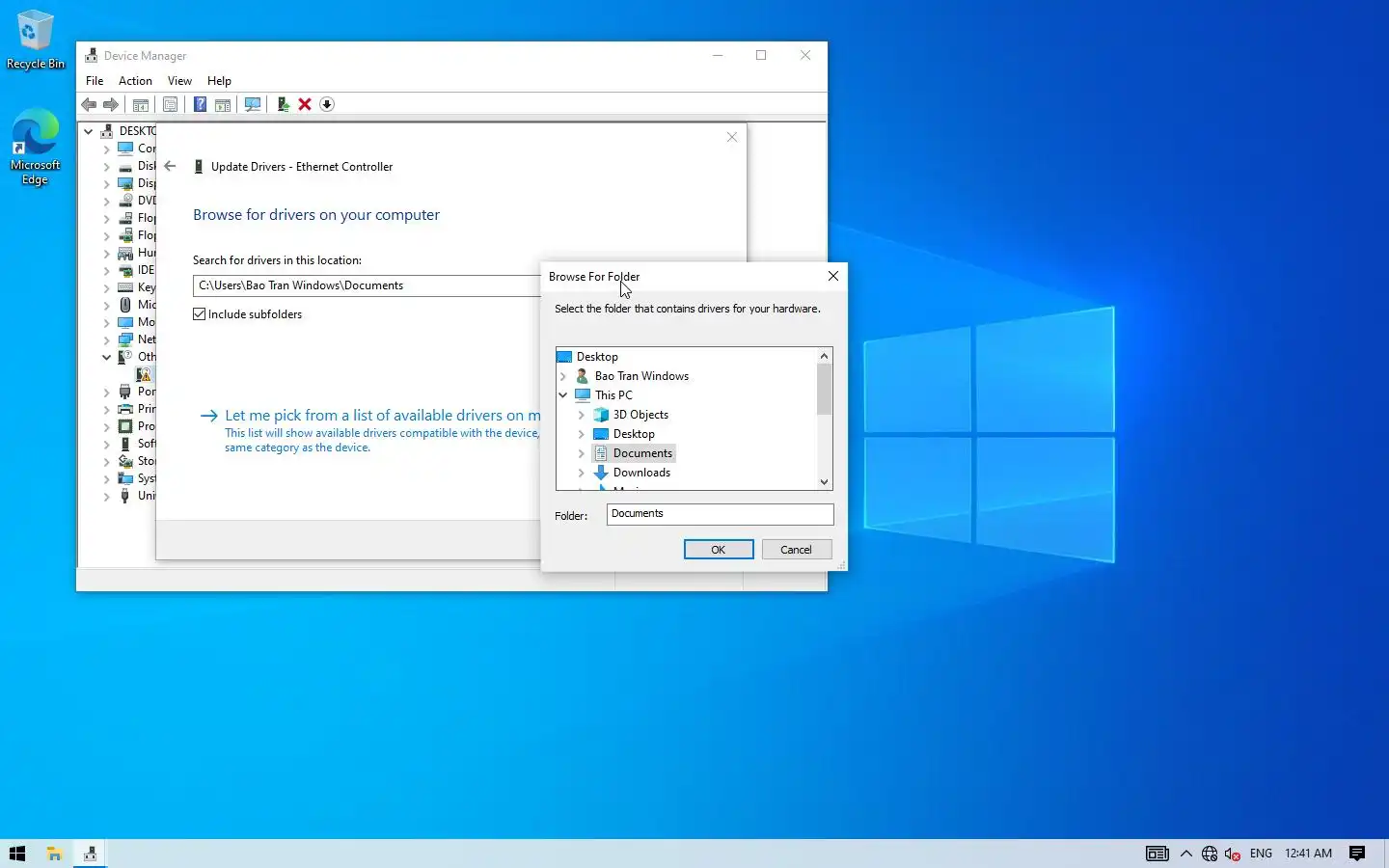Expand the System devices category chevron
The width and height of the screenshot is (1389, 868).
click(x=107, y=478)
